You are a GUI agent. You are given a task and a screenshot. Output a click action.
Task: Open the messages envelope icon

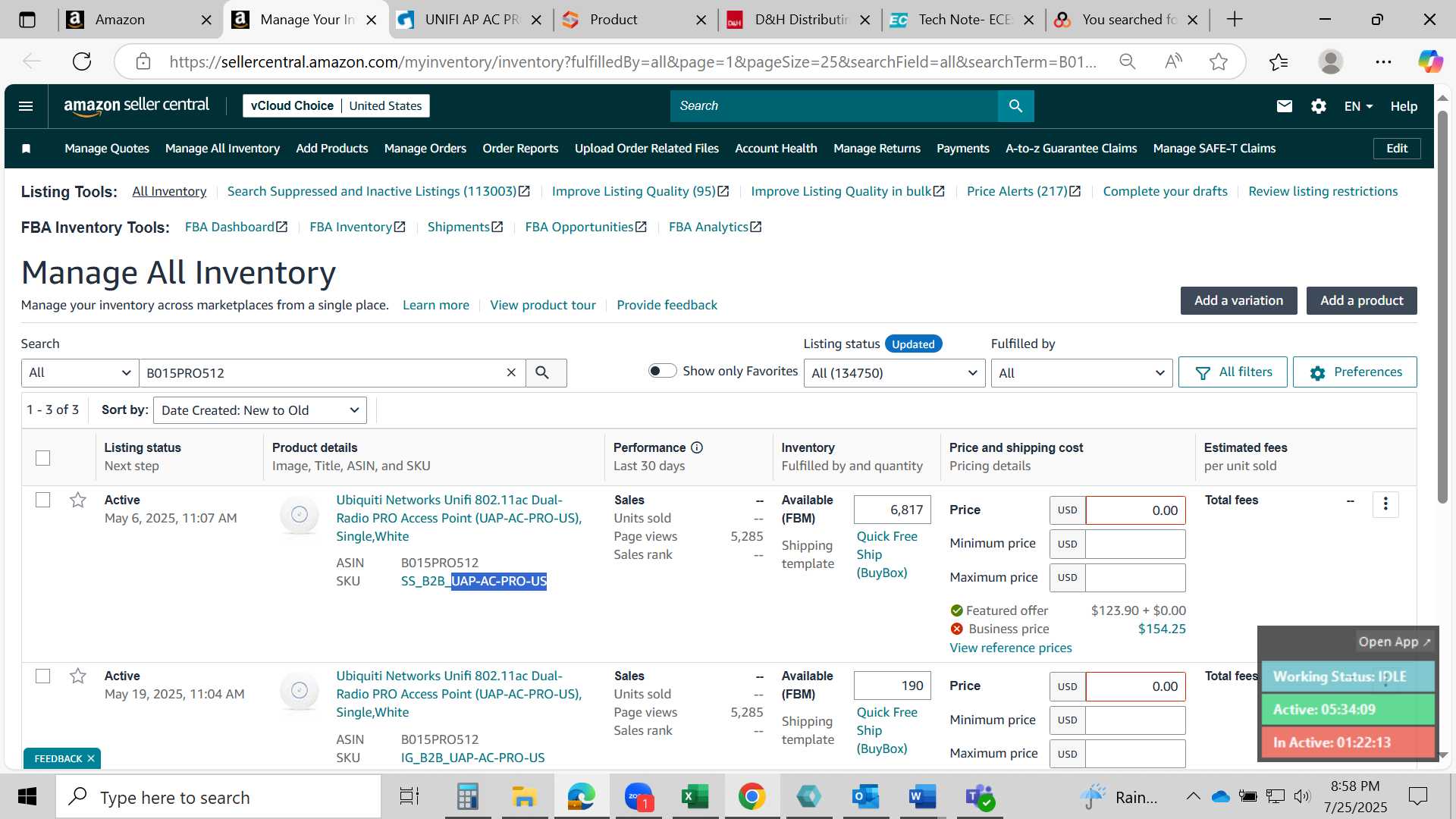1284,106
